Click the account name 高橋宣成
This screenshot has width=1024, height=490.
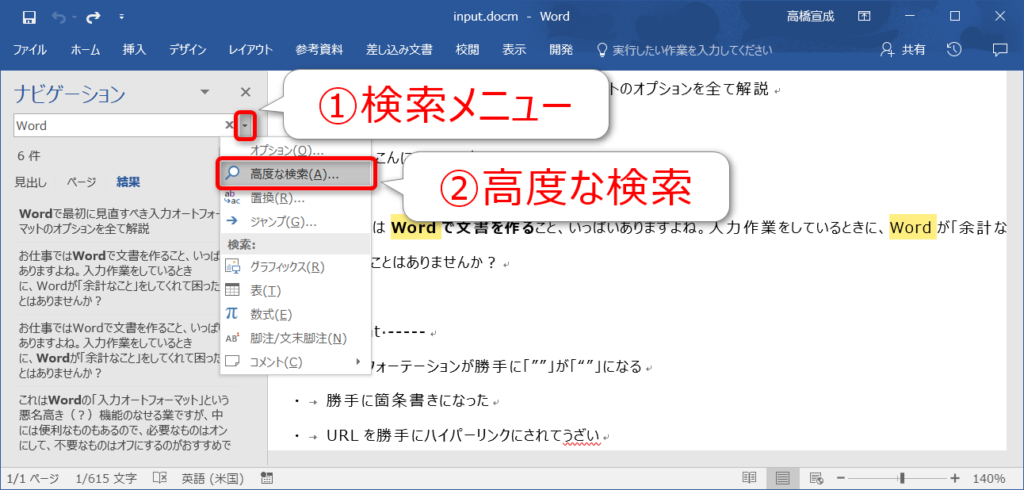810,17
